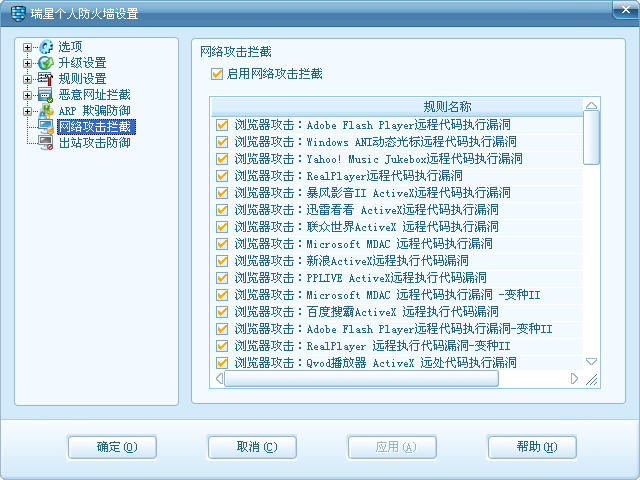Select the 迅雷看看 ActiveX远程代码执行漏洞 row text
Viewport: 640px width, 480px height.
[x=367, y=210]
